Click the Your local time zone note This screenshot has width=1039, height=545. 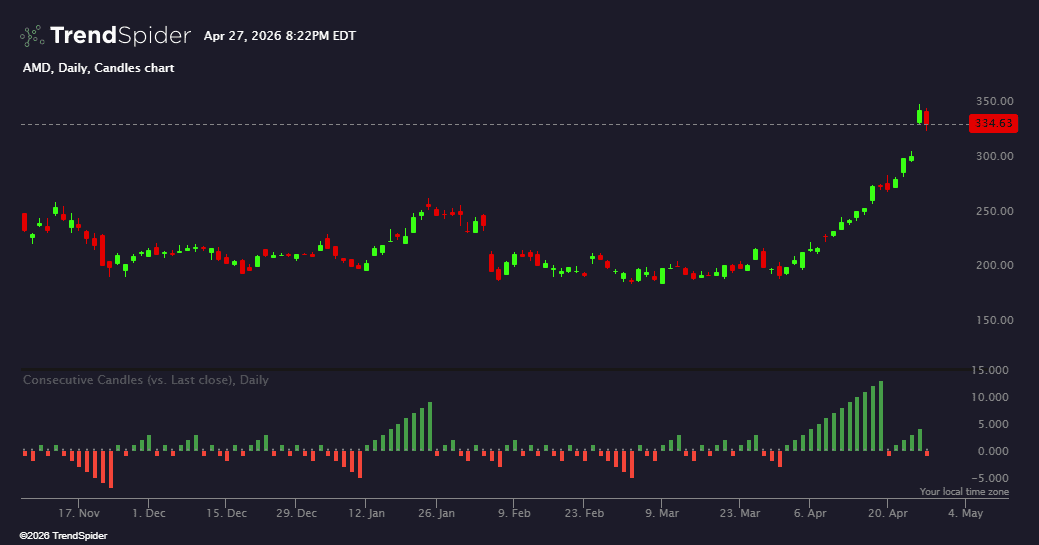click(x=964, y=492)
